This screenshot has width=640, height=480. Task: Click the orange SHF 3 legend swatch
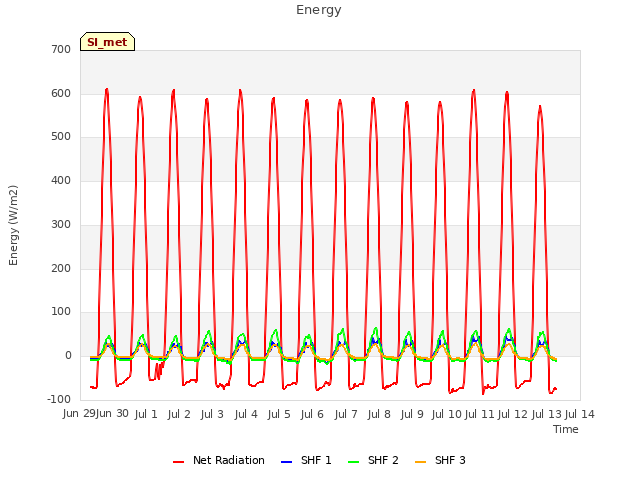(x=420, y=462)
